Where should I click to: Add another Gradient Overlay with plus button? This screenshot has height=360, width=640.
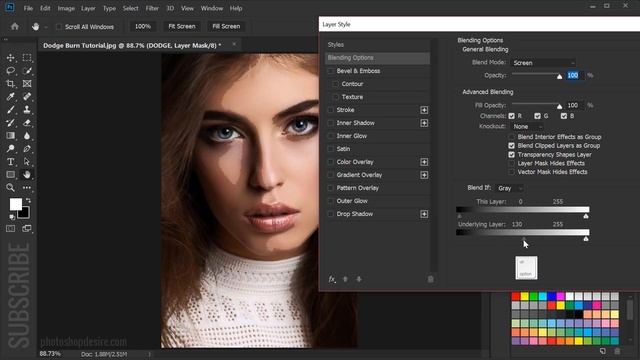click(x=424, y=175)
